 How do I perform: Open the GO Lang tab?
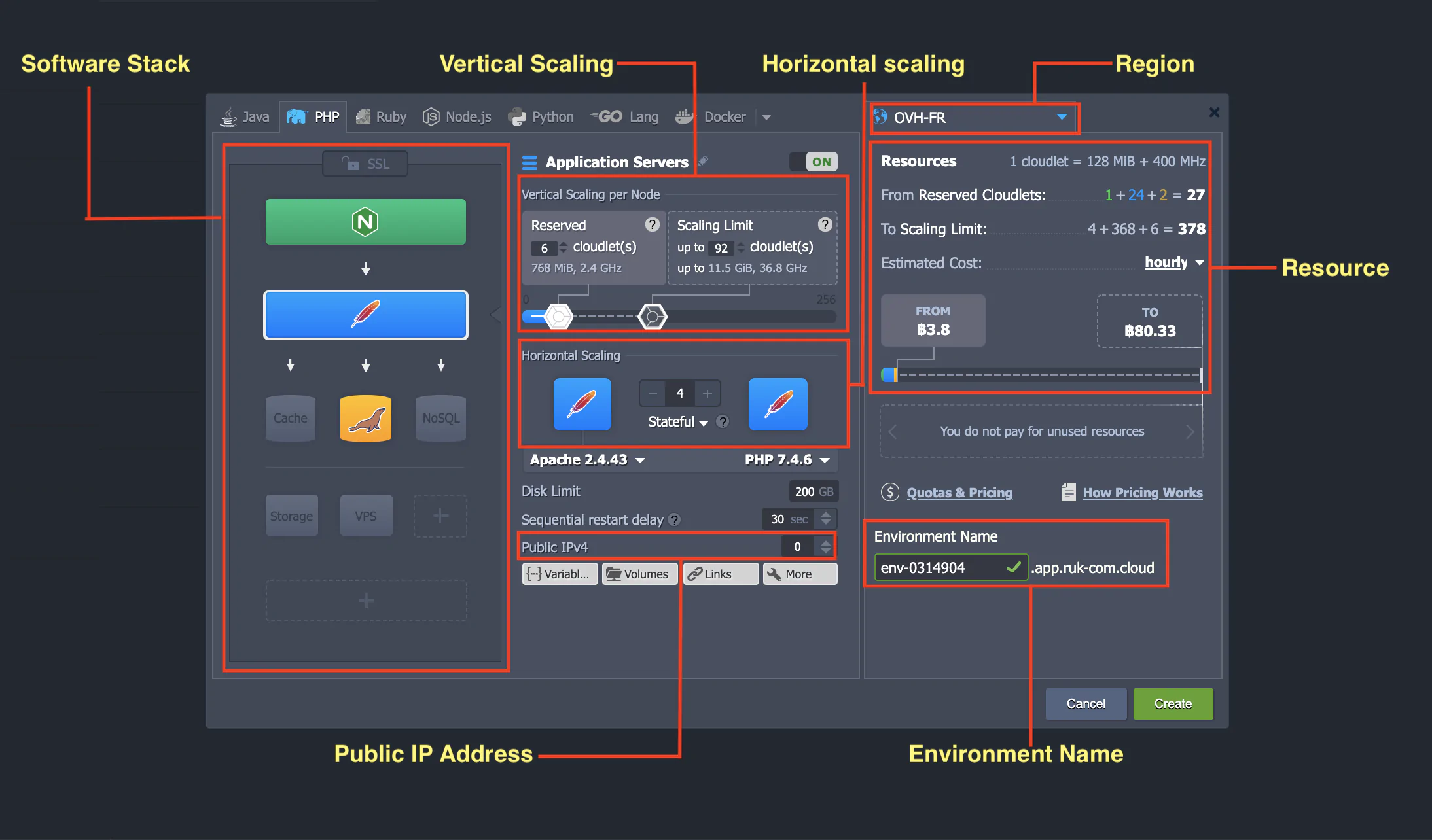(x=625, y=117)
